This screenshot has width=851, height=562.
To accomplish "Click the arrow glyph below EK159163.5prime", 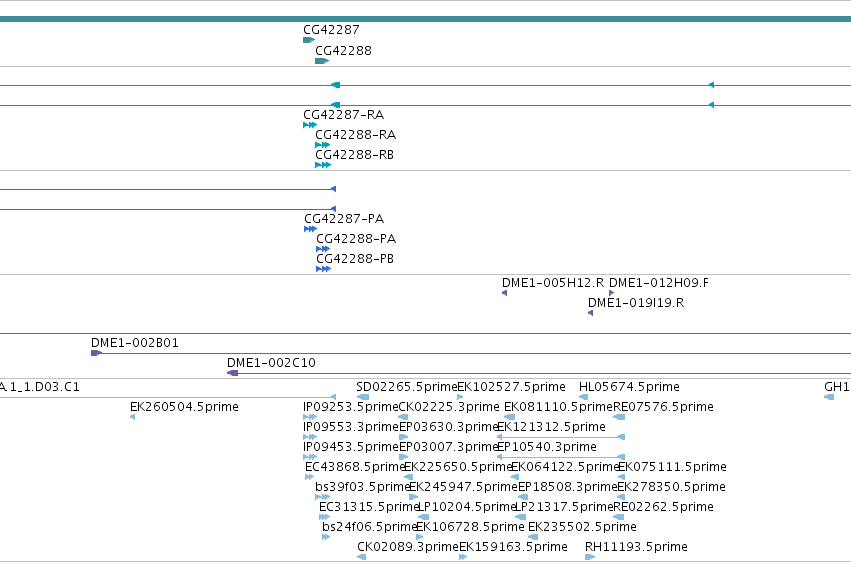I will pos(463,557).
